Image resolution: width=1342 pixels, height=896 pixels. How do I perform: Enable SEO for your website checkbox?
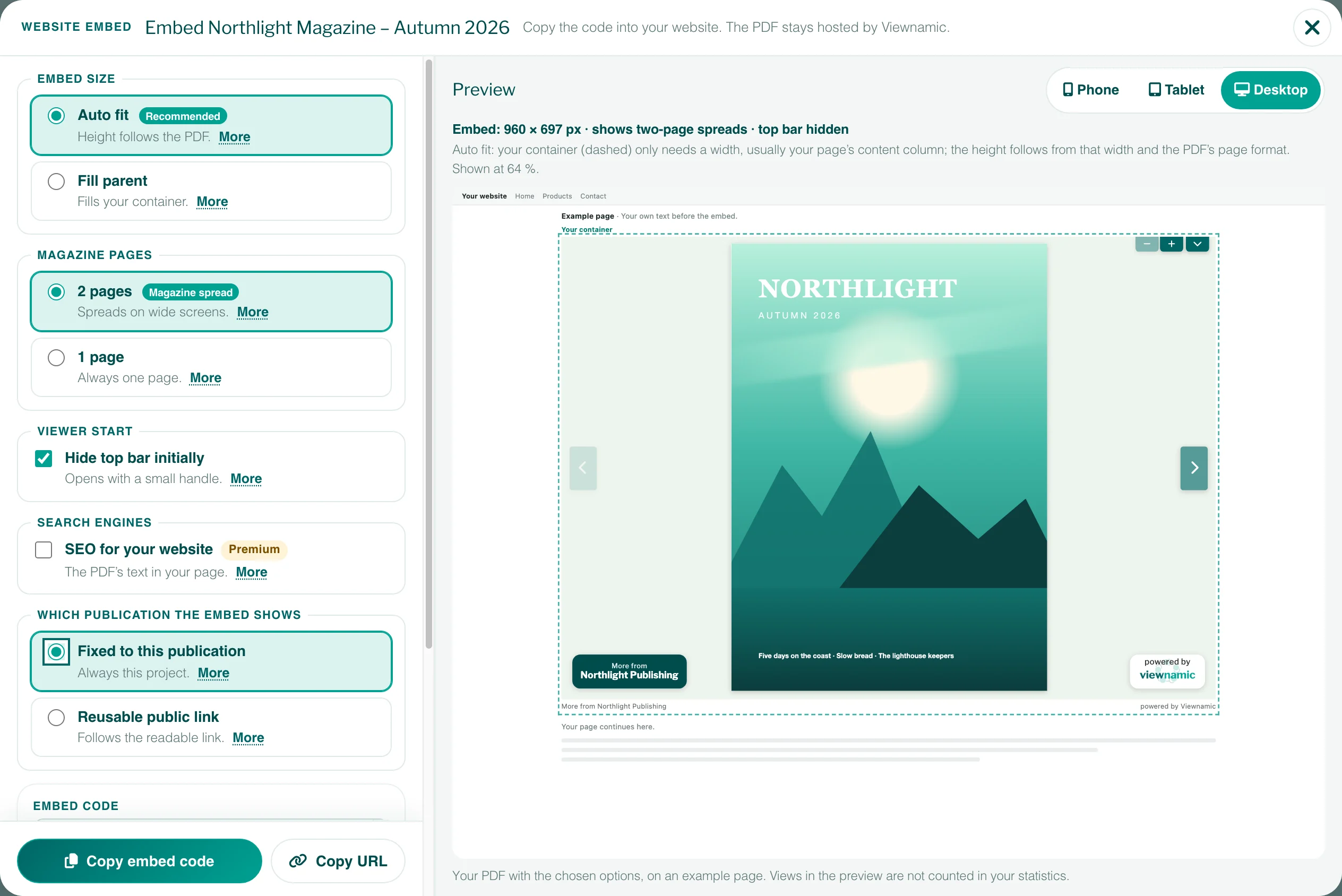click(x=44, y=550)
